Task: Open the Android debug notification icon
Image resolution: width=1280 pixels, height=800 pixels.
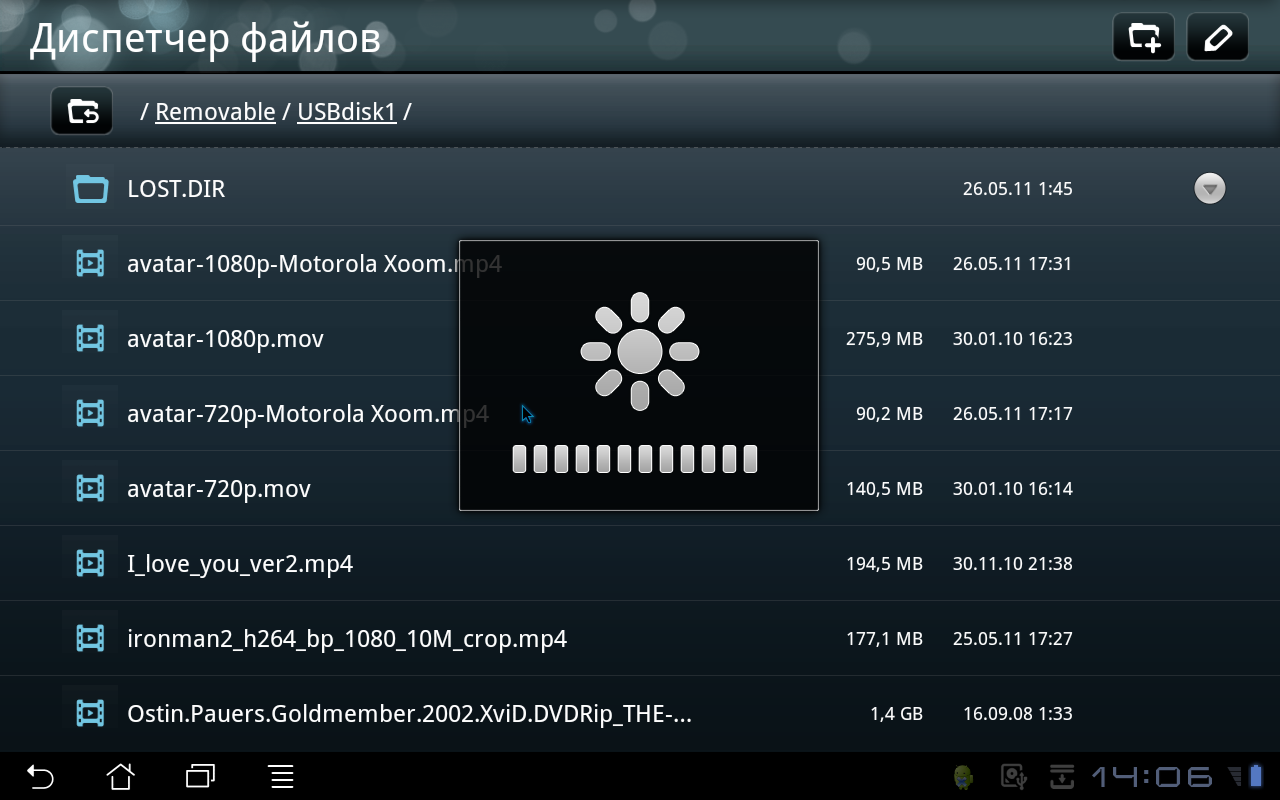Action: tap(964, 776)
